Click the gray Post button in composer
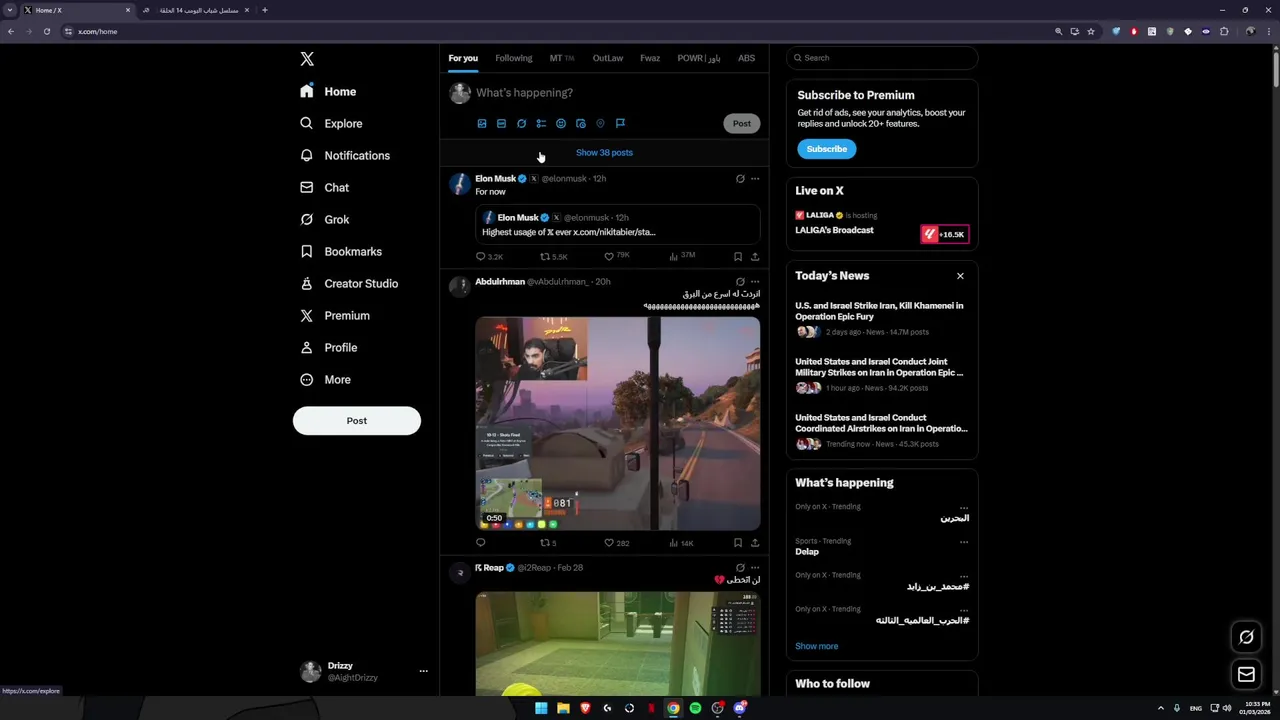 pos(742,124)
